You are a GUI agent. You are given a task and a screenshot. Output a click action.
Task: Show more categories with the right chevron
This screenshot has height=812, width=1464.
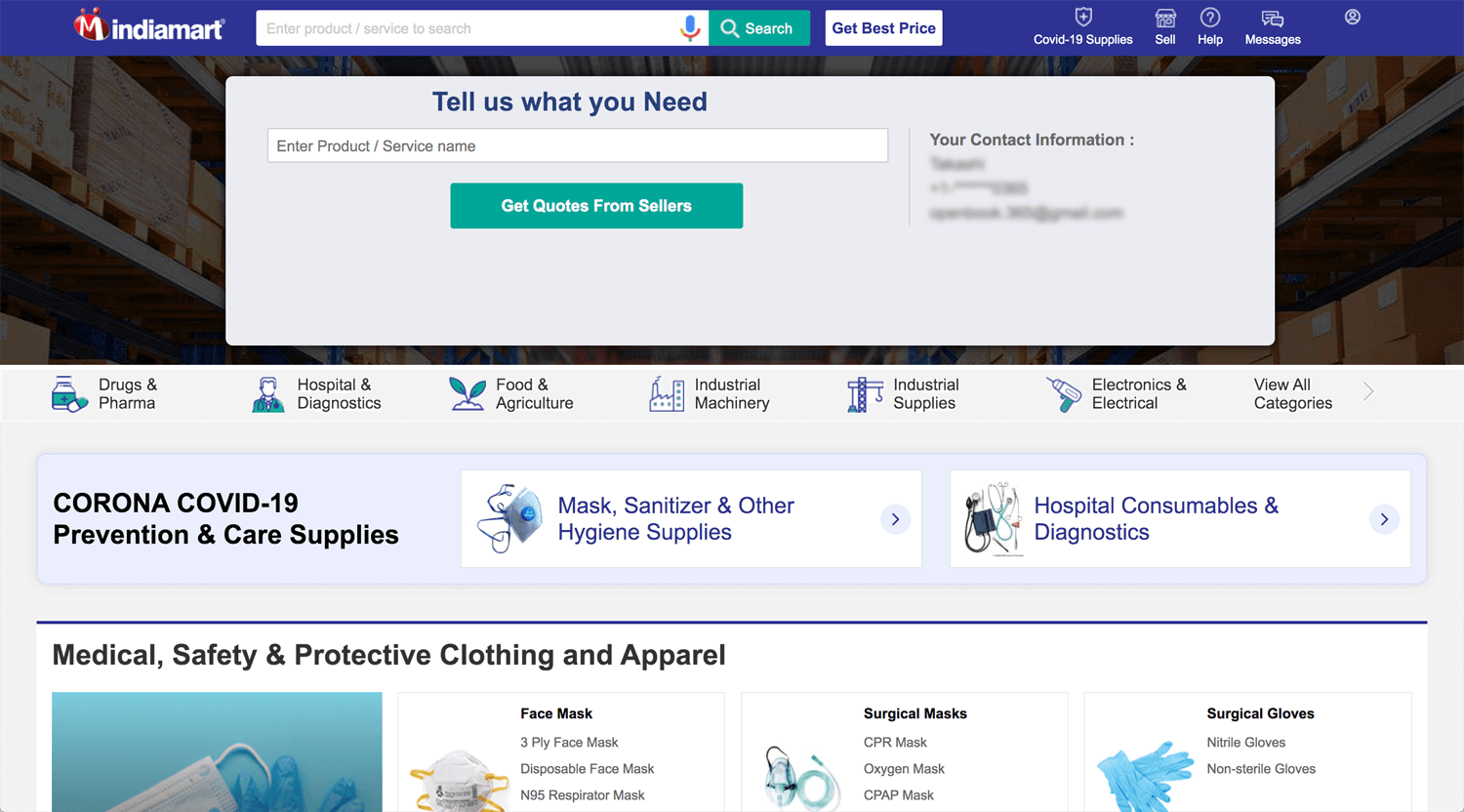(x=1368, y=391)
